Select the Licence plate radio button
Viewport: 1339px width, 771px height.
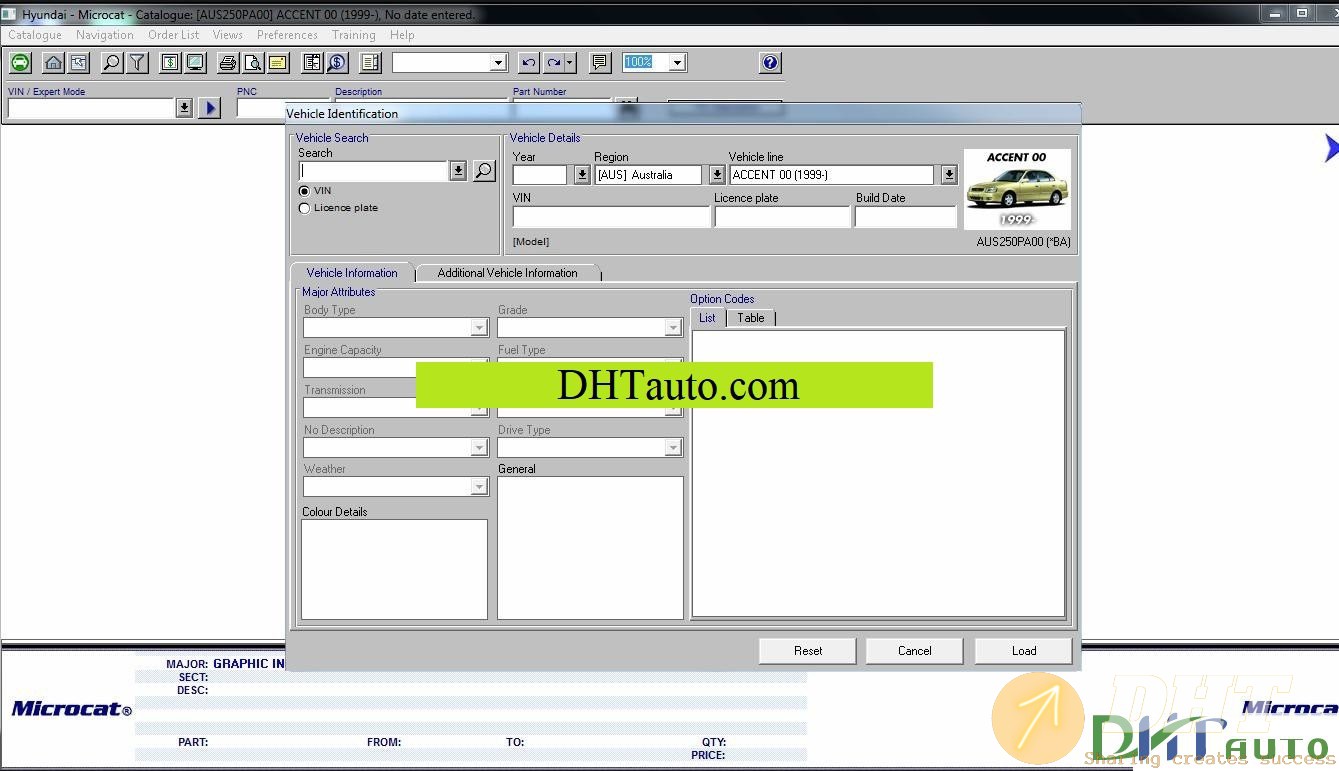click(304, 208)
